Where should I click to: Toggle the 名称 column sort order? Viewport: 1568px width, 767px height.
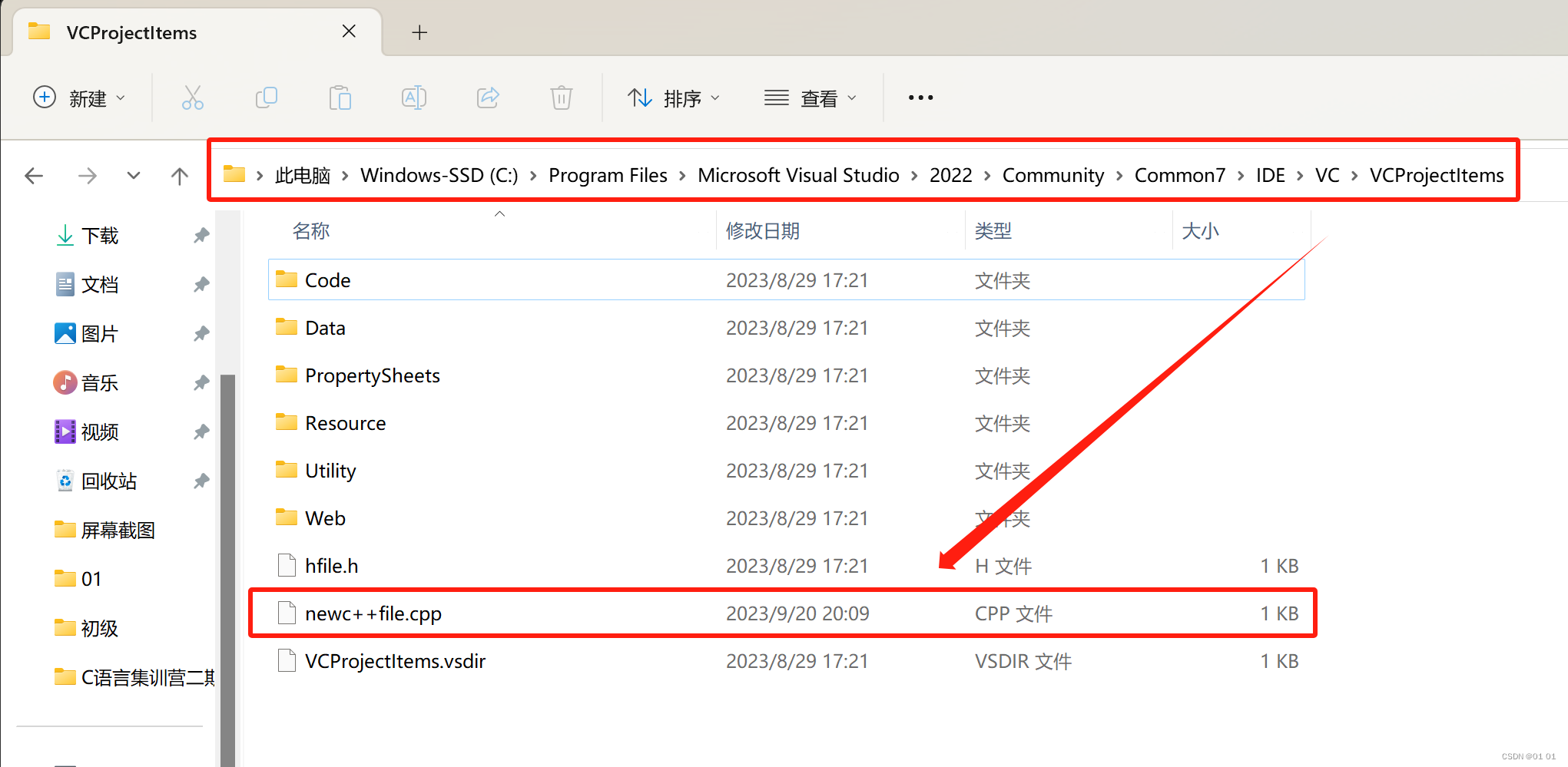pos(310,230)
